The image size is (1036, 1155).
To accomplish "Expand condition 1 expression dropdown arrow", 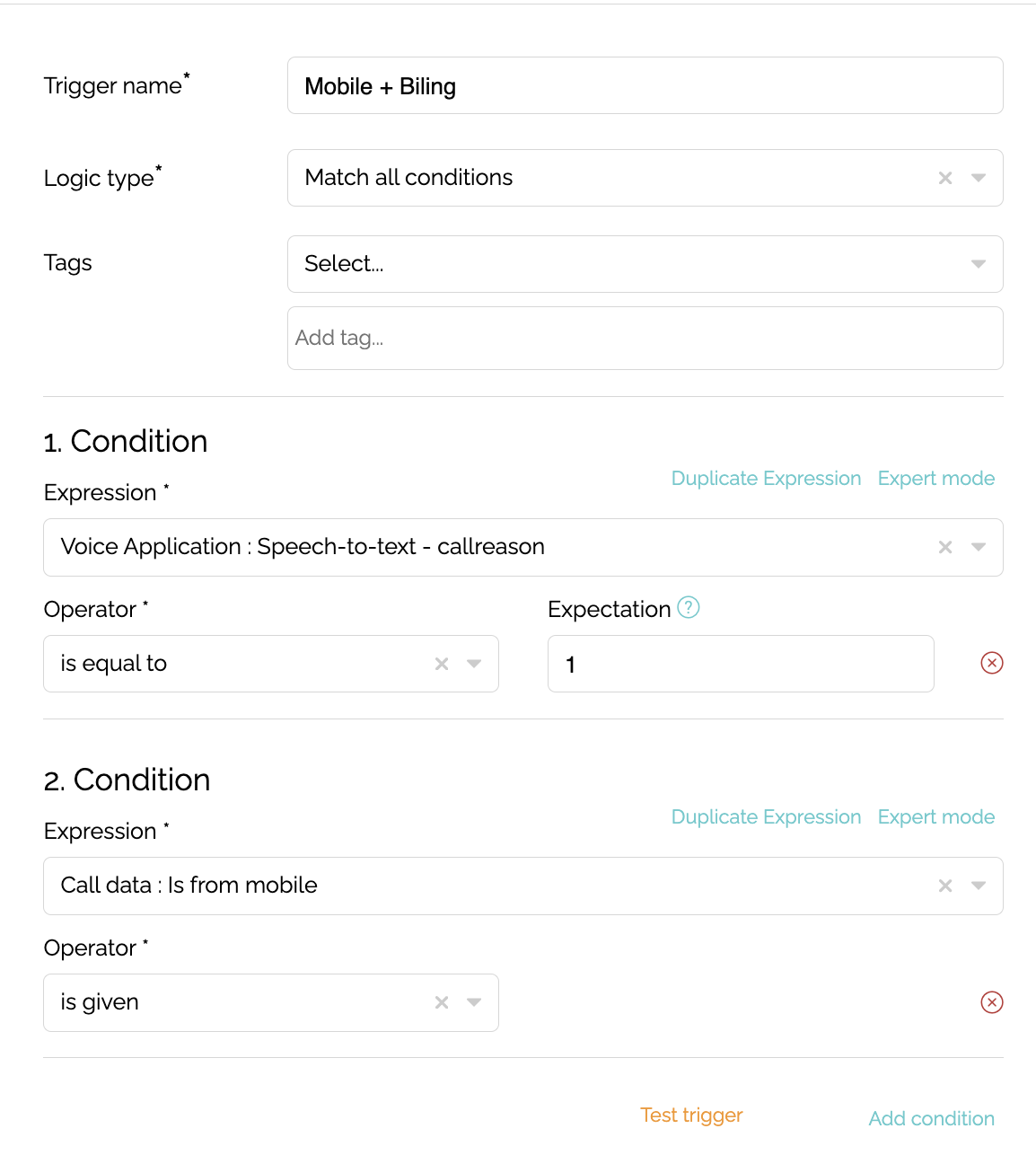I will pos(979,547).
